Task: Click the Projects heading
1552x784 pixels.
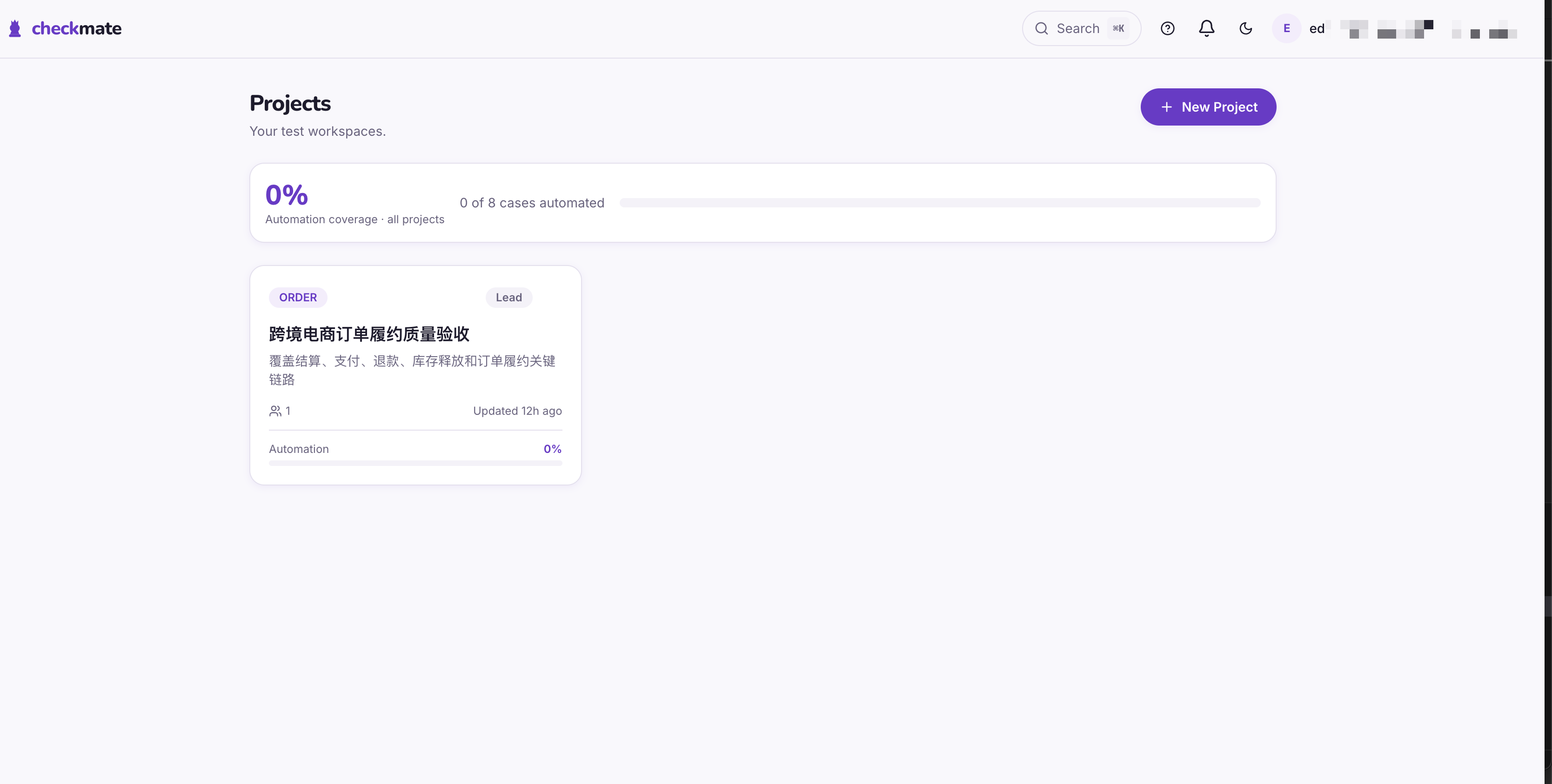Action: pyautogui.click(x=290, y=104)
